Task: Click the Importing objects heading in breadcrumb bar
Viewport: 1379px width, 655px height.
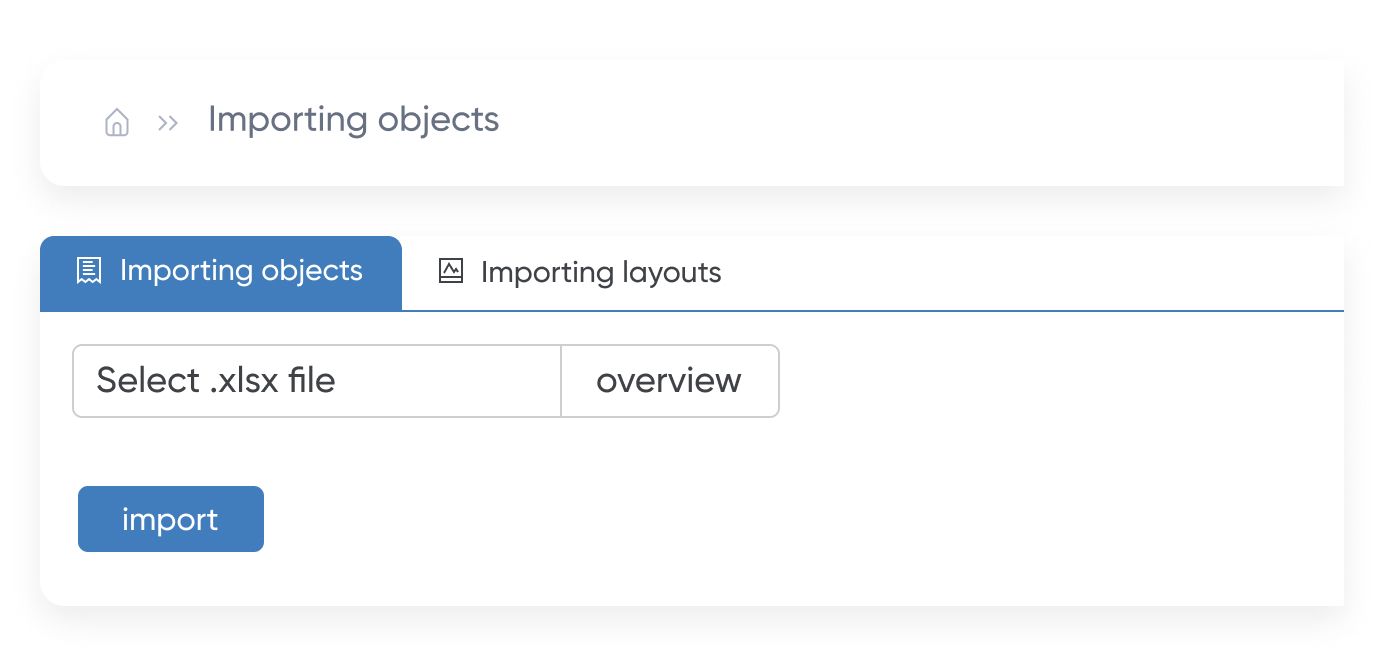Action: tap(353, 120)
